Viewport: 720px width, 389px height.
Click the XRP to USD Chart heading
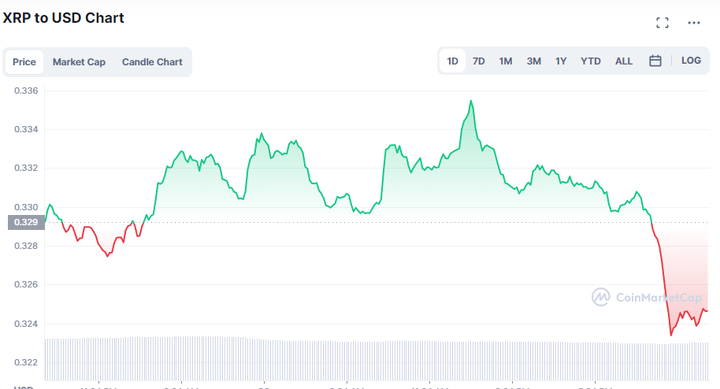[63, 18]
